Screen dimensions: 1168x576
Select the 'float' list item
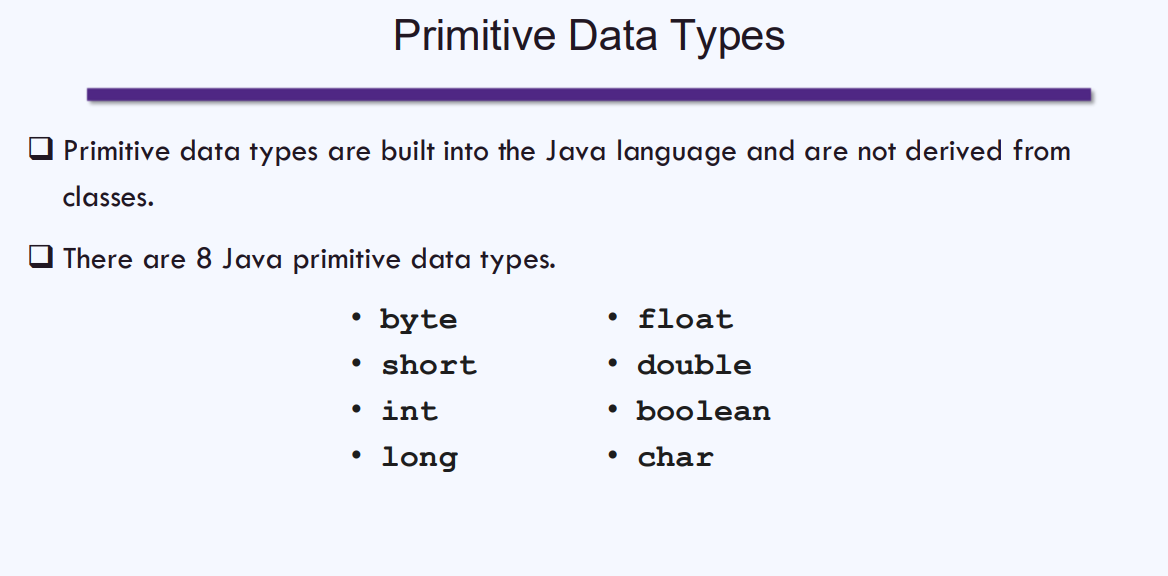tap(685, 320)
